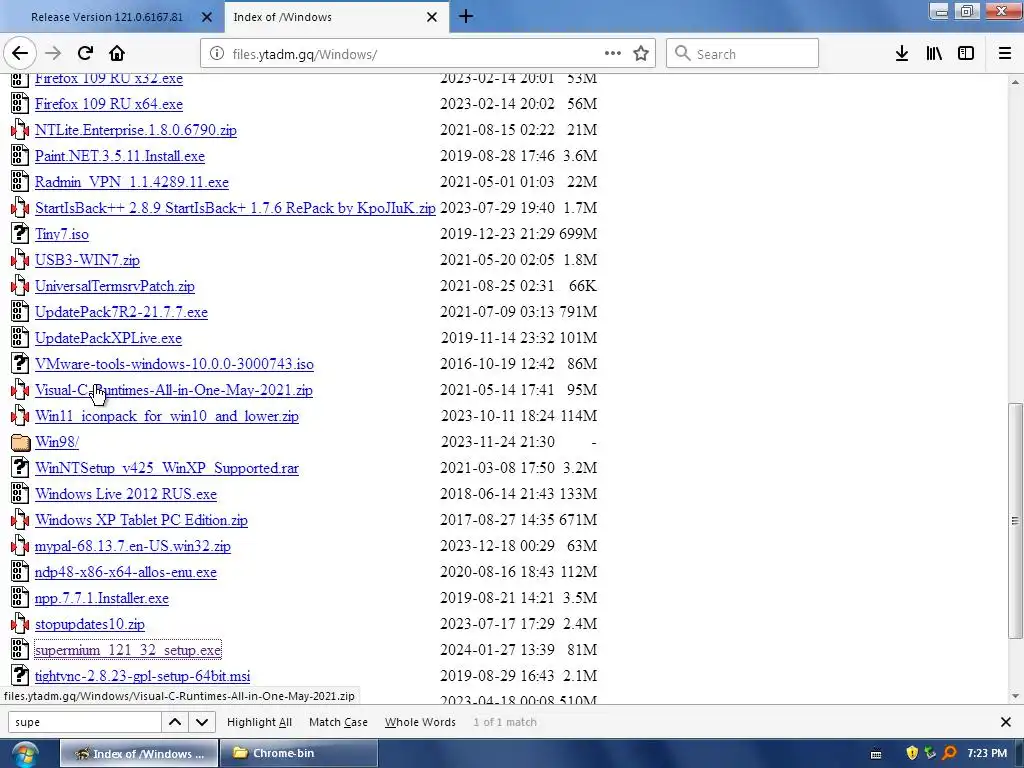
Task: Reload the current page
Action: [85, 54]
